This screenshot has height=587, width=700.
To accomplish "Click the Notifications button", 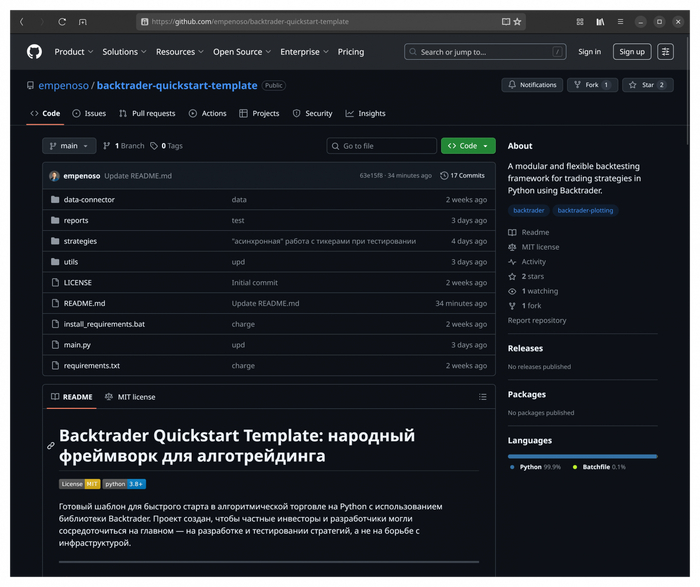I will pyautogui.click(x=532, y=85).
